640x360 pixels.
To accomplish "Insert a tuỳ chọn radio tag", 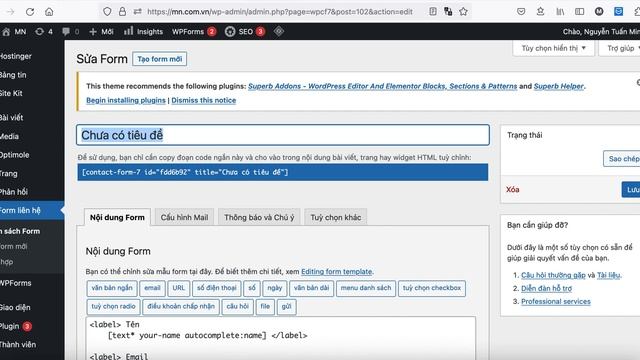I will coord(113,307).
